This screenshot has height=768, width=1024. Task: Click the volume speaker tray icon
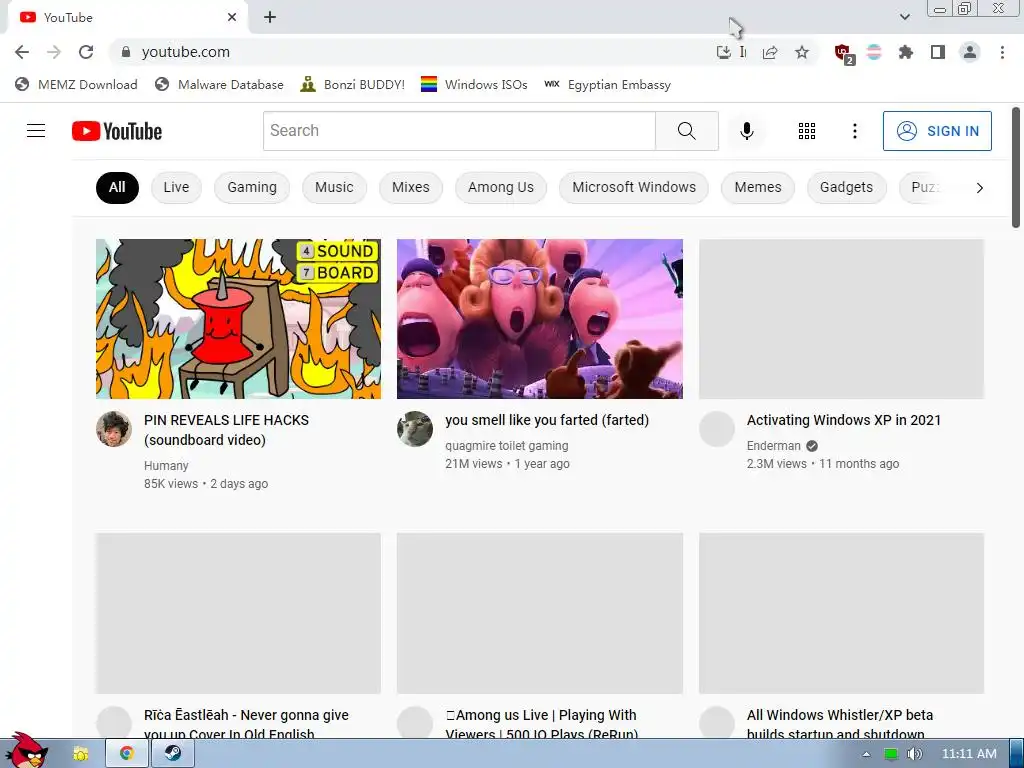pos(914,754)
